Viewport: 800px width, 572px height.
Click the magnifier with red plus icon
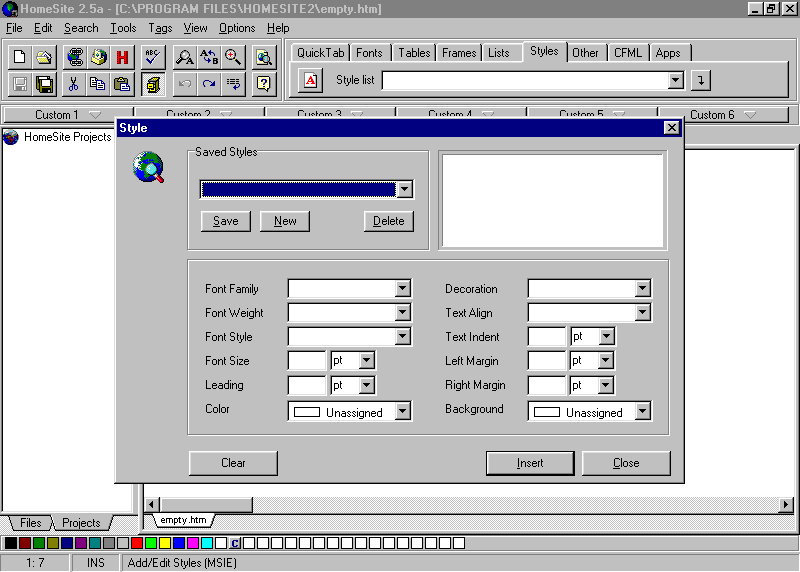click(x=233, y=57)
